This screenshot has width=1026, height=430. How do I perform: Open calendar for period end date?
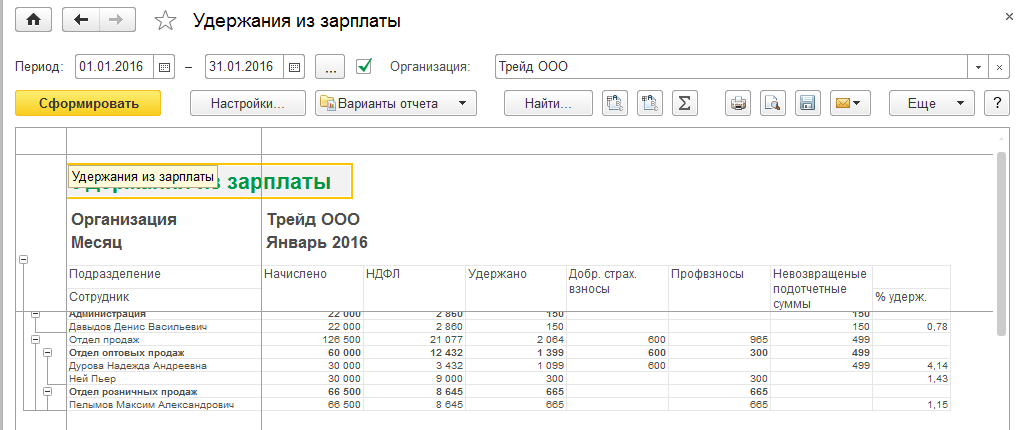(x=294, y=66)
